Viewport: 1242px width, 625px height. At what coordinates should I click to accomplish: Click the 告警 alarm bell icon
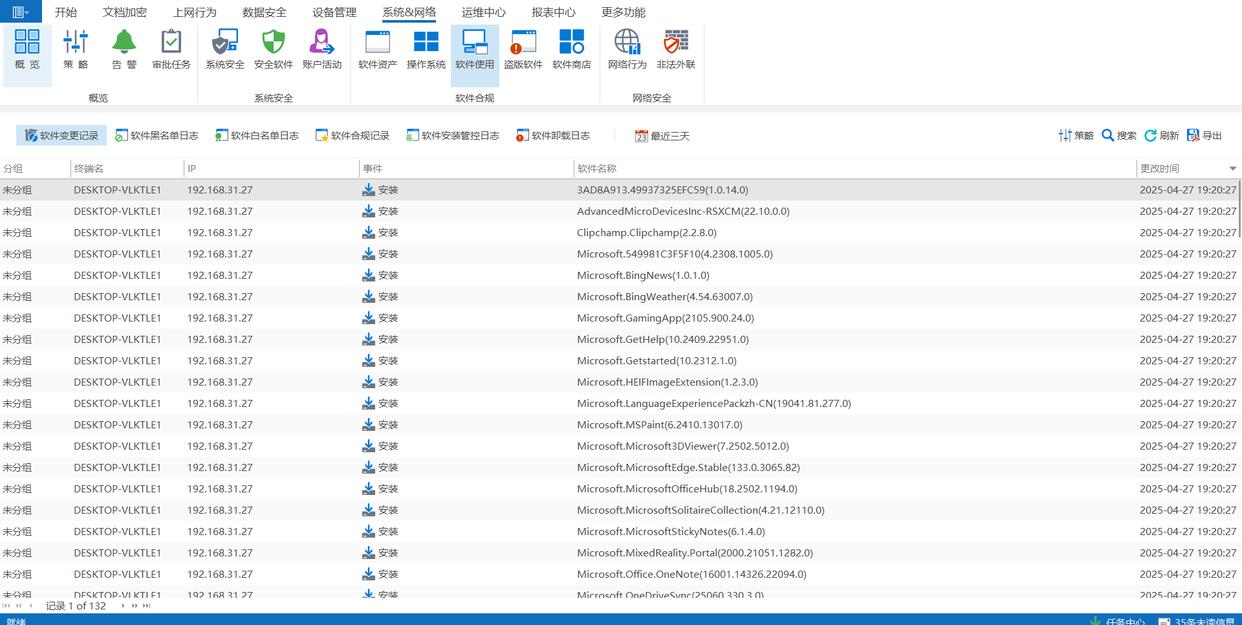[x=124, y=49]
